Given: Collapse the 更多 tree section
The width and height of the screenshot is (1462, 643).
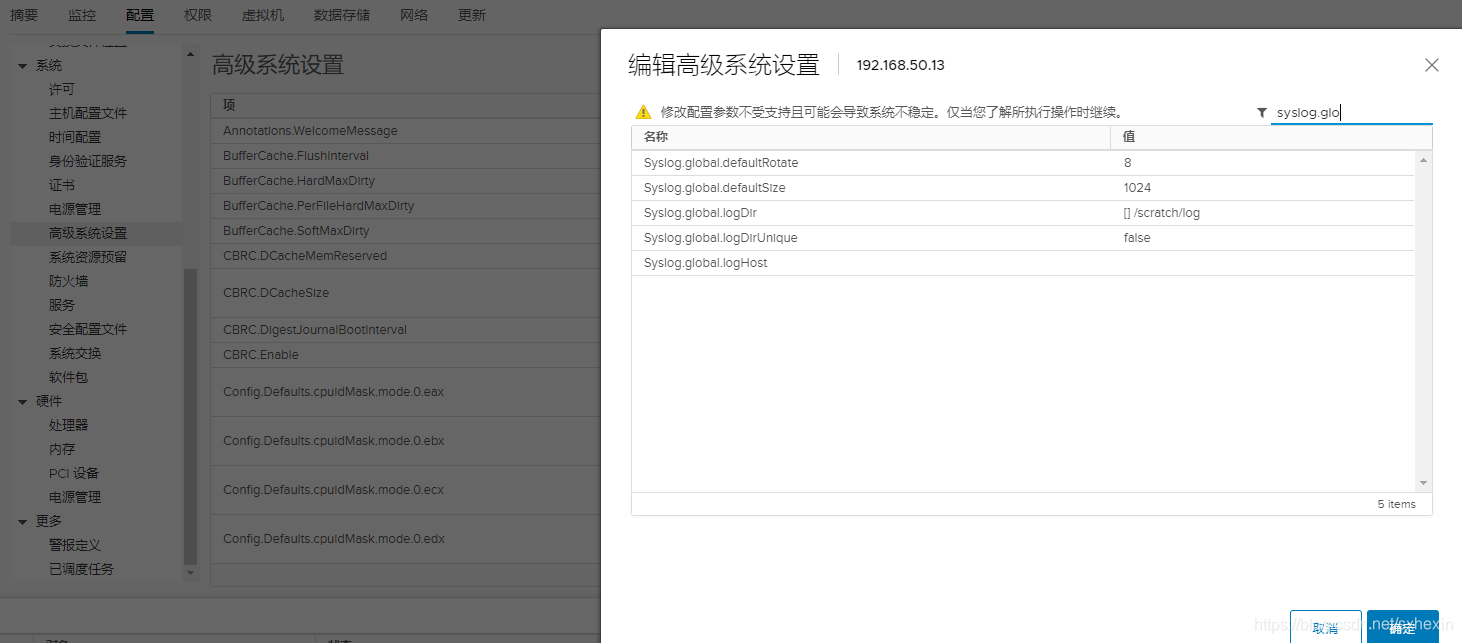Looking at the screenshot, I should [x=22, y=522].
